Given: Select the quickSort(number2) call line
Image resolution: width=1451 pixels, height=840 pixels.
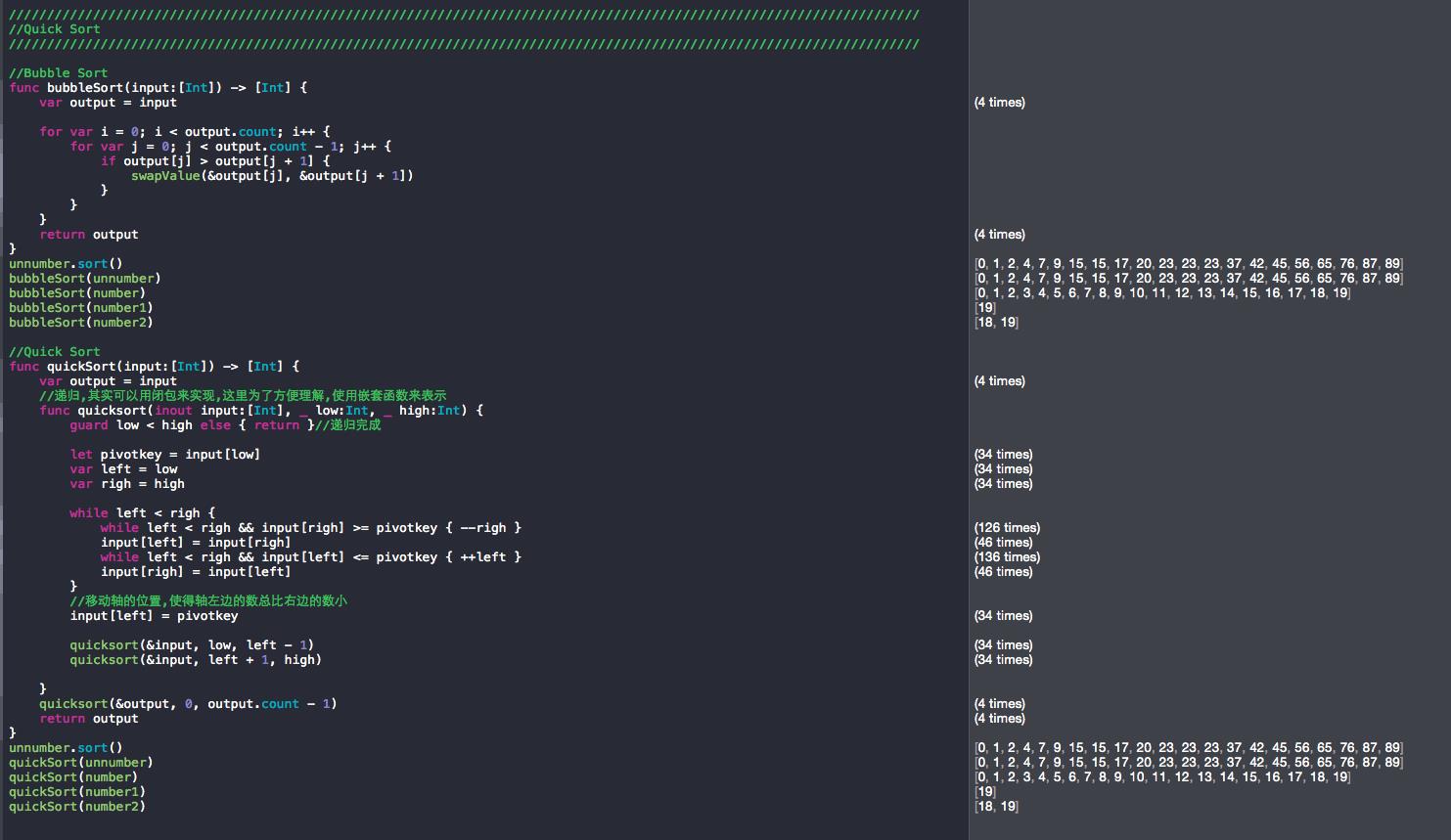Looking at the screenshot, I should click(77, 807).
